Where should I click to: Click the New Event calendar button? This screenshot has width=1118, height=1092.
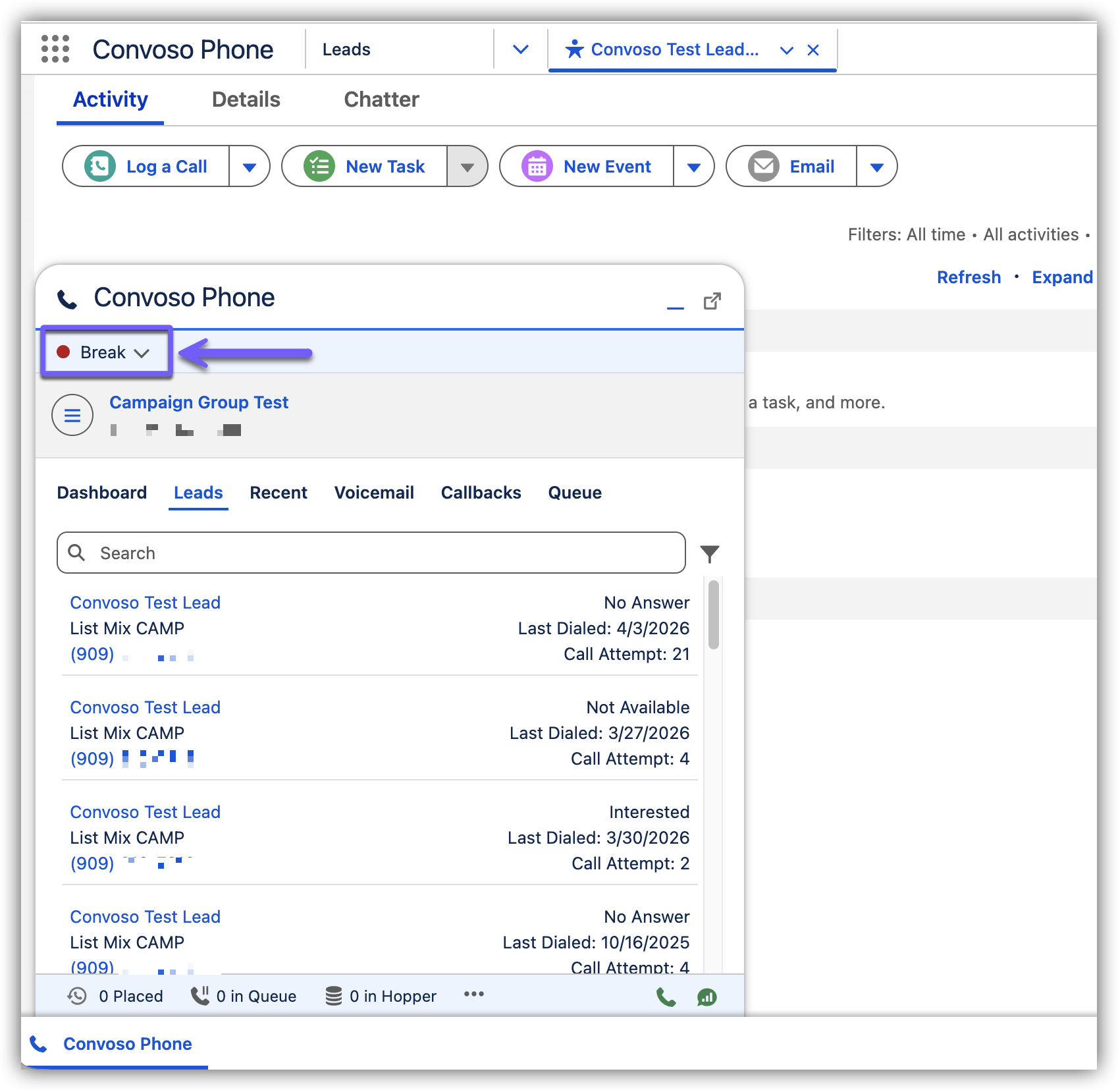pos(587,167)
